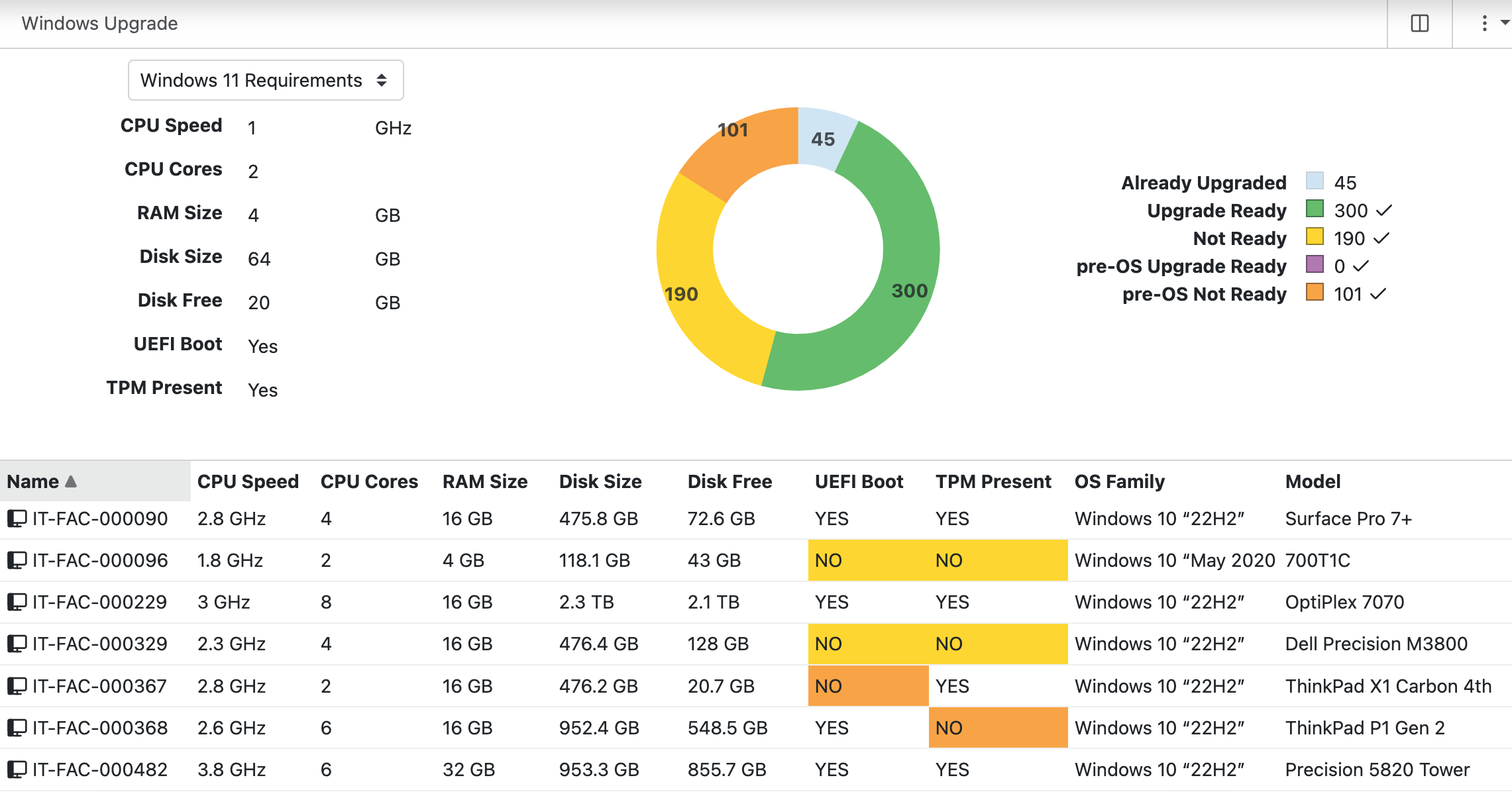
Task: Click device icon for IT-FAC-000096
Action: tap(17, 560)
